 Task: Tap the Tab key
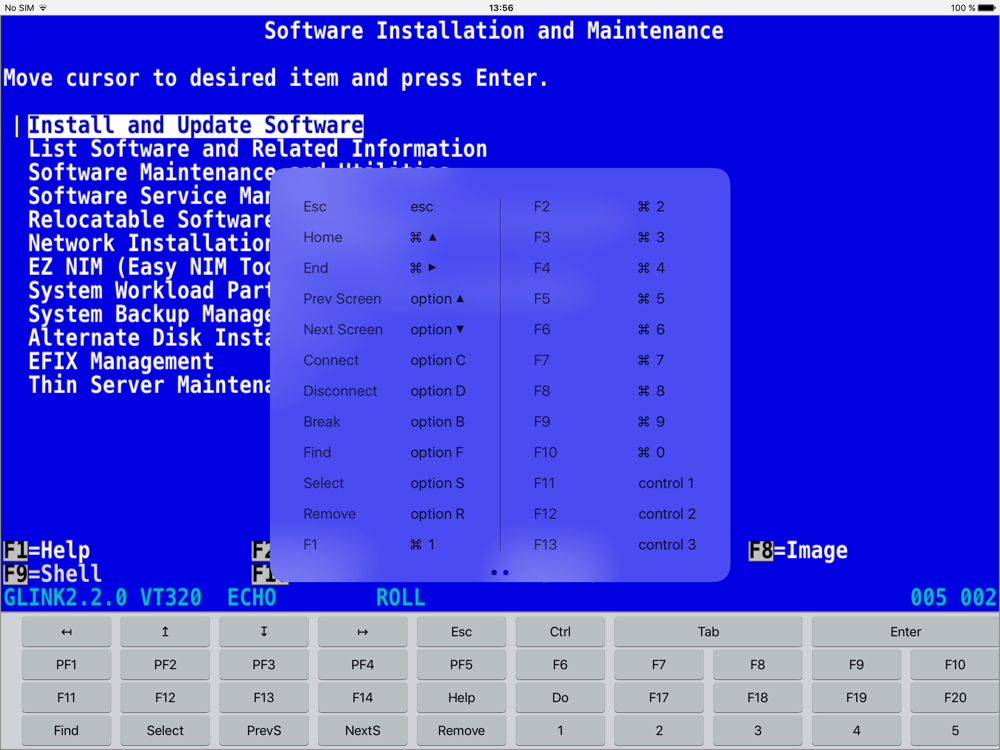pos(708,631)
